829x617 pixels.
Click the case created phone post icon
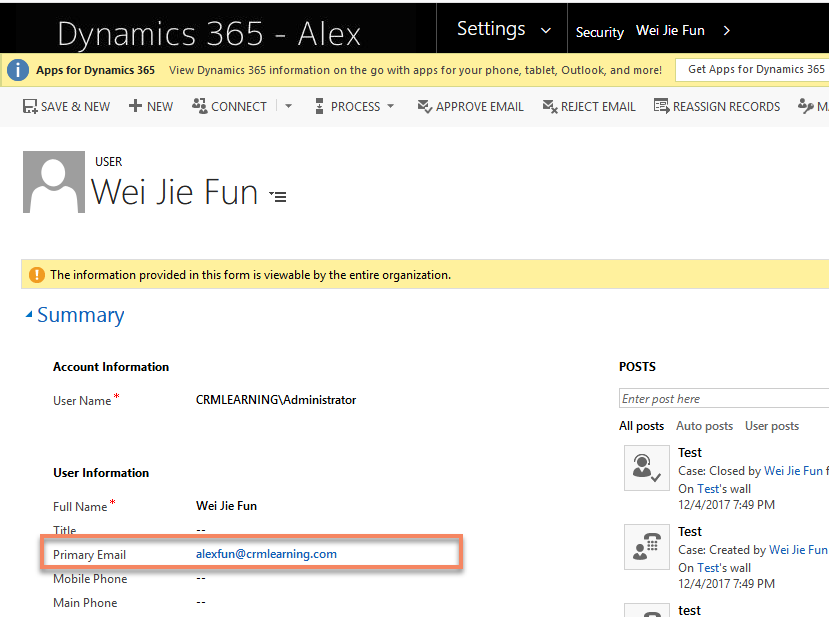point(647,547)
